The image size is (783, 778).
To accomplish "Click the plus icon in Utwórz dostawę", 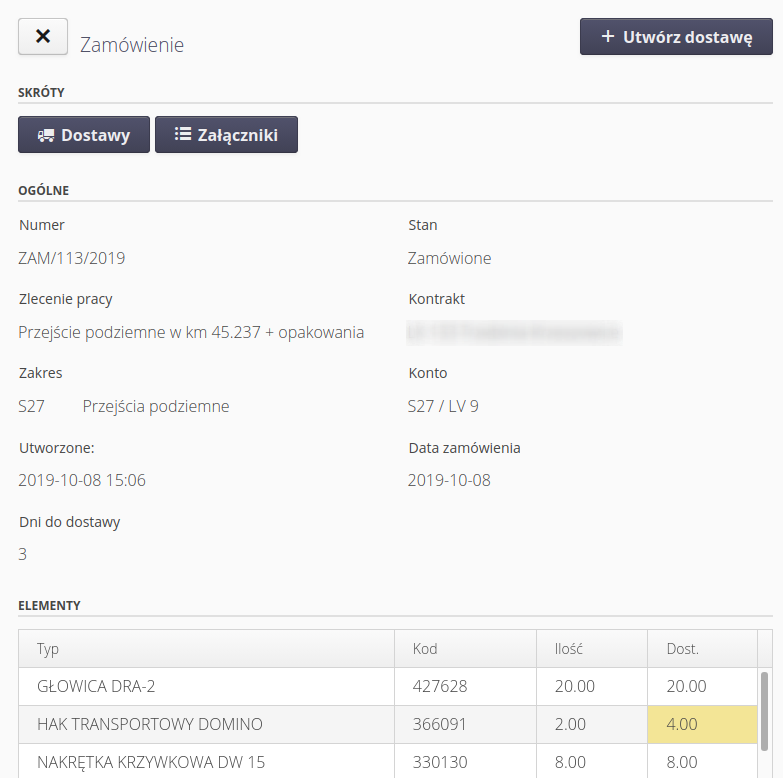I will click(607, 37).
